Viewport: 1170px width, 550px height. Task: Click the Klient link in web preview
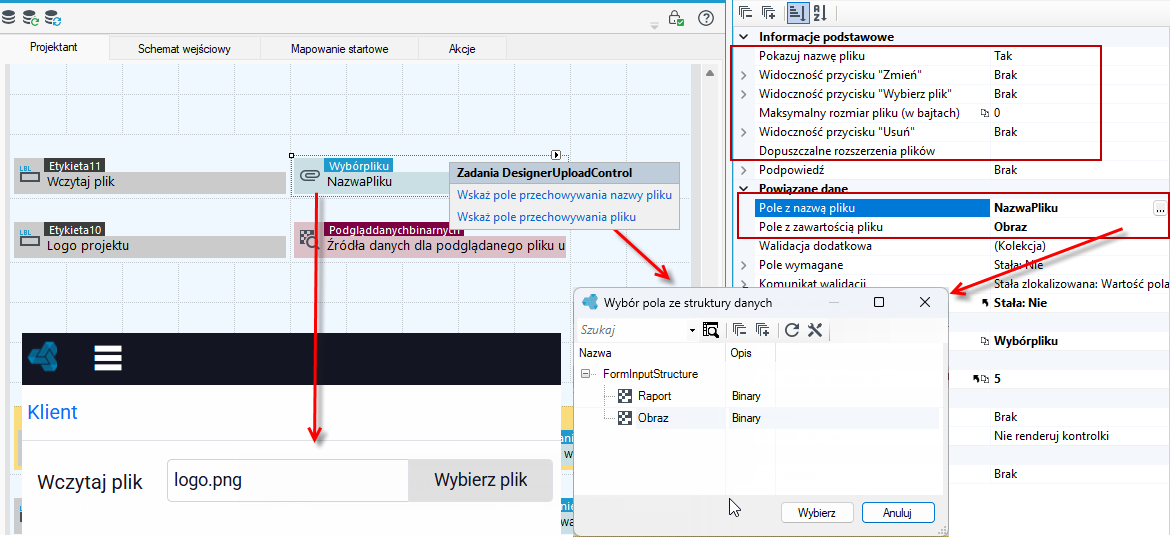[52, 412]
